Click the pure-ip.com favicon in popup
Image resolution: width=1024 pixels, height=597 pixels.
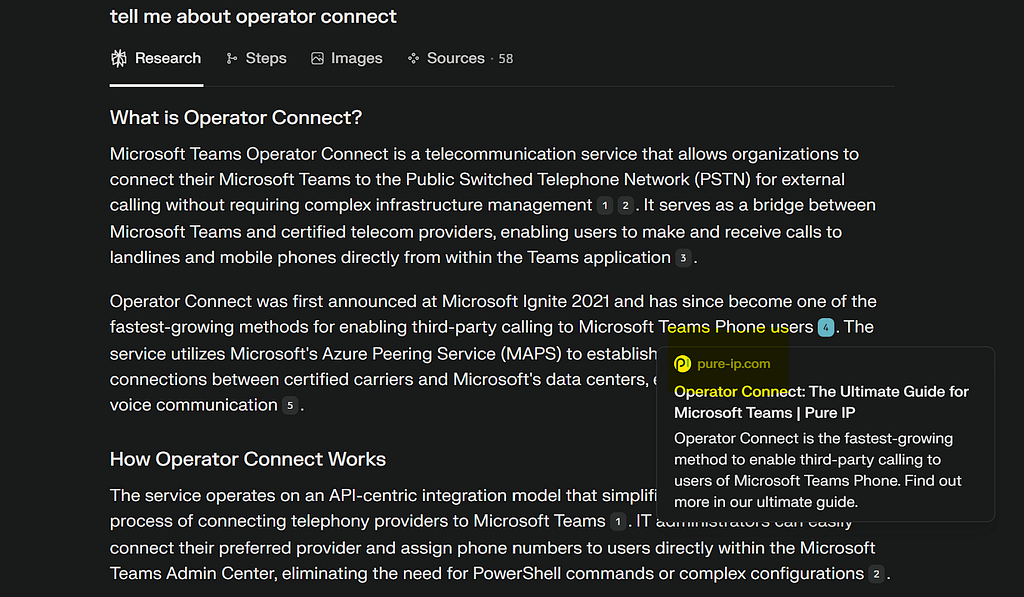682,364
